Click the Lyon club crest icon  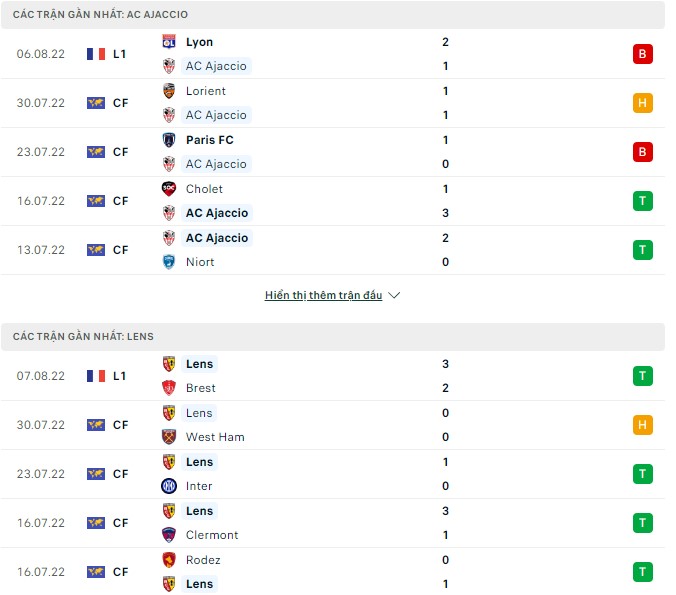169,42
